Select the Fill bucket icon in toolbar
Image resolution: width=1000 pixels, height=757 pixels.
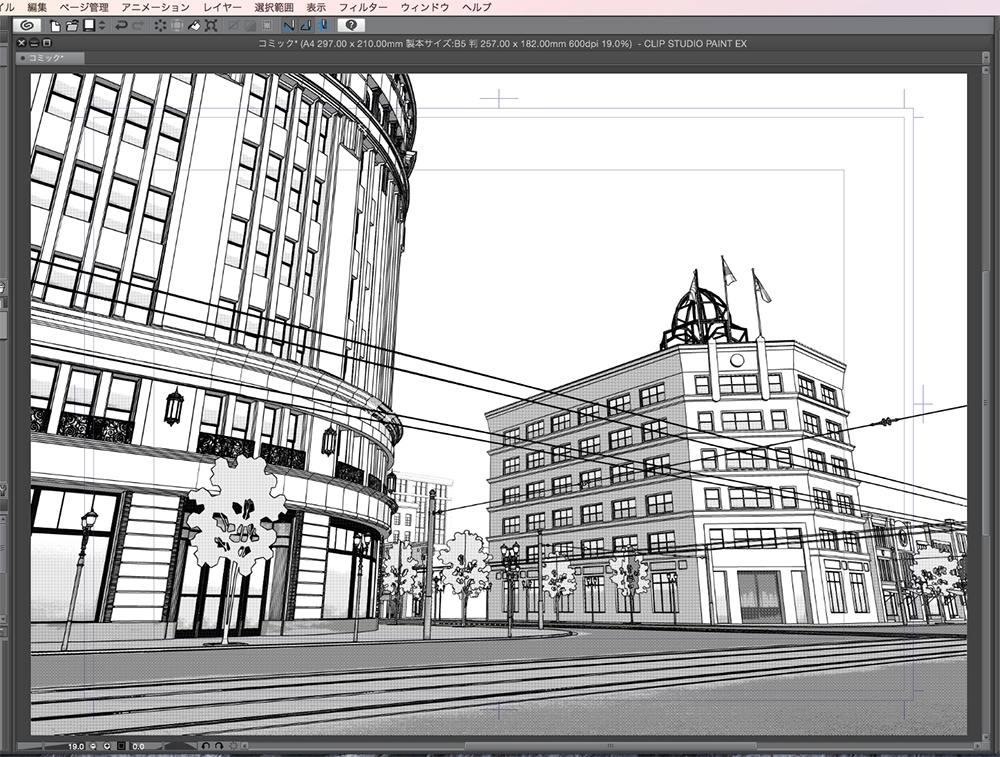(194, 25)
